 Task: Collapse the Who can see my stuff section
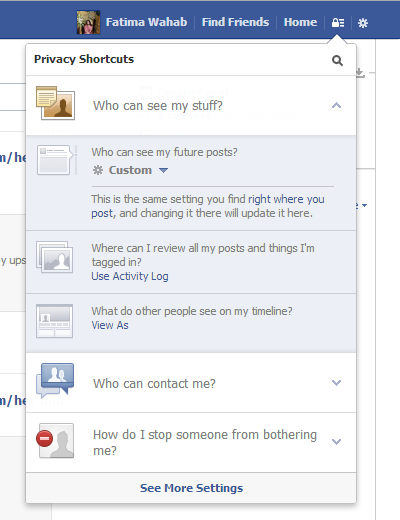coord(336,106)
